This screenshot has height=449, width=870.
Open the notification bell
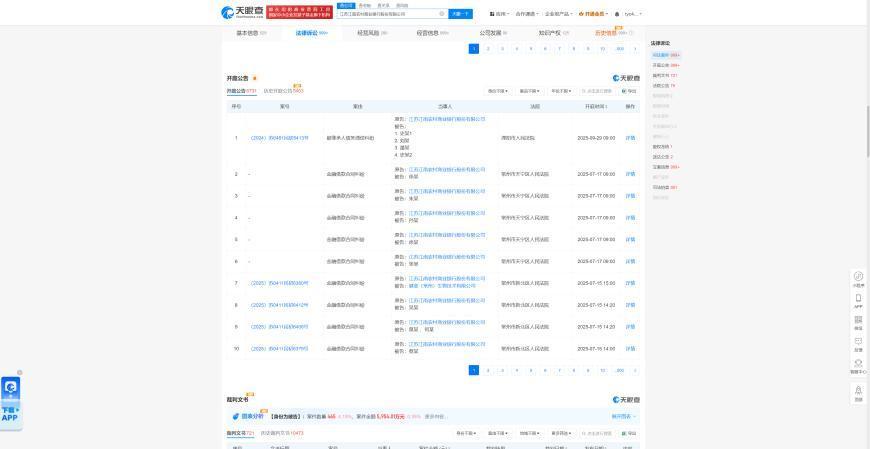[x=617, y=14]
